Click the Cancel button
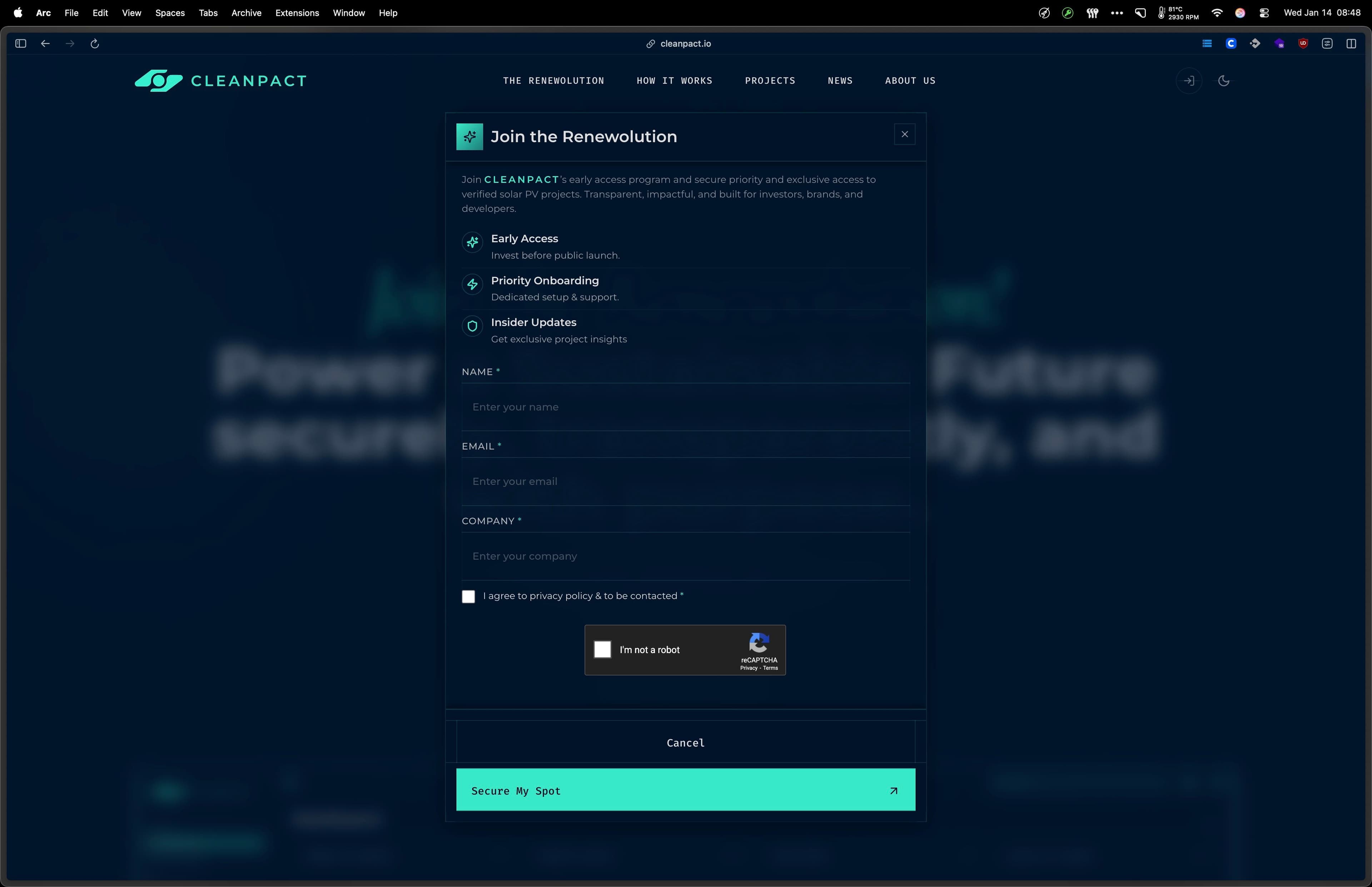The width and height of the screenshot is (1372, 887). click(685, 742)
